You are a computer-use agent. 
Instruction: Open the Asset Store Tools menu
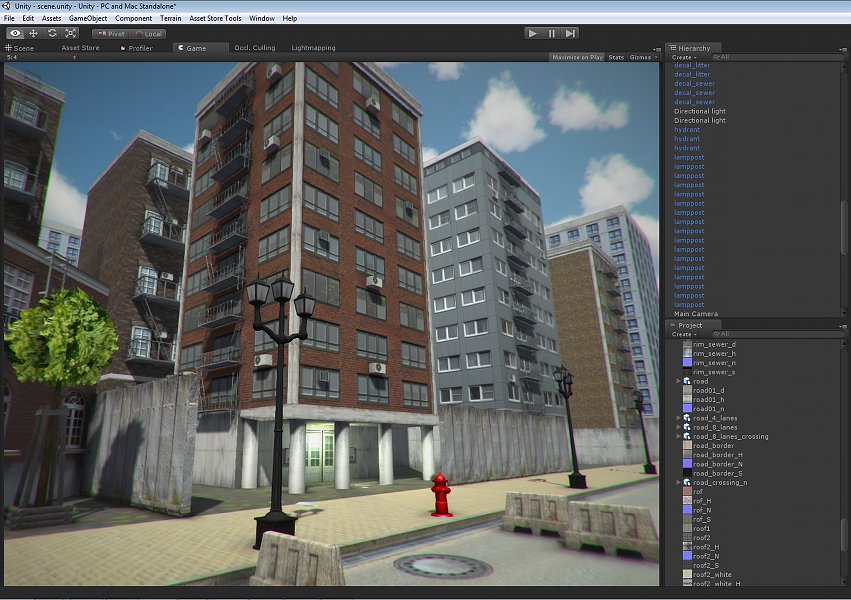(x=215, y=18)
